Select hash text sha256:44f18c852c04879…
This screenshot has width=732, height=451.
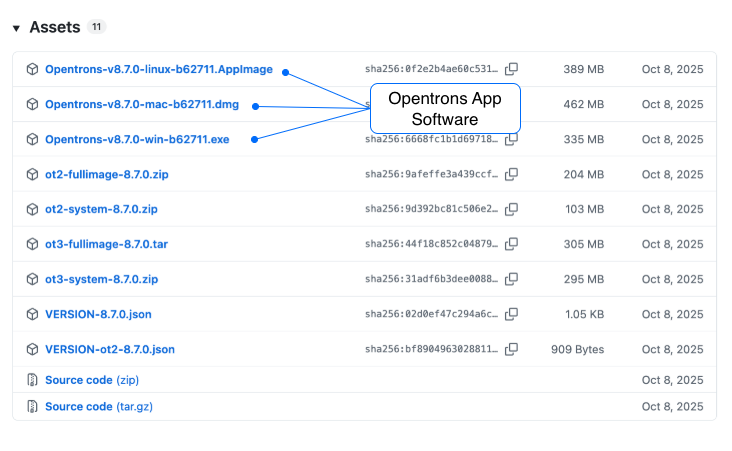(x=432, y=244)
